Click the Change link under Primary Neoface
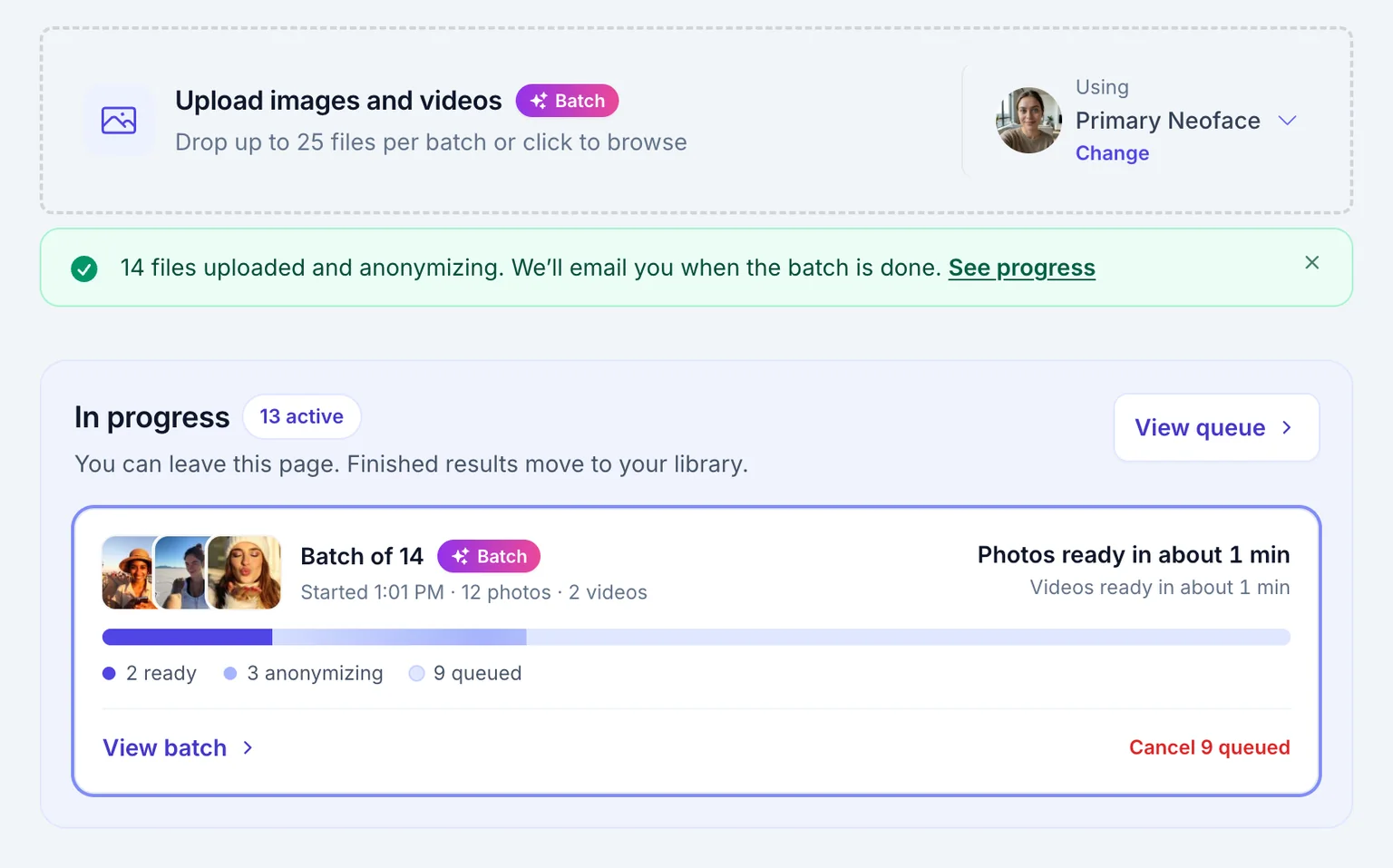 (1112, 153)
